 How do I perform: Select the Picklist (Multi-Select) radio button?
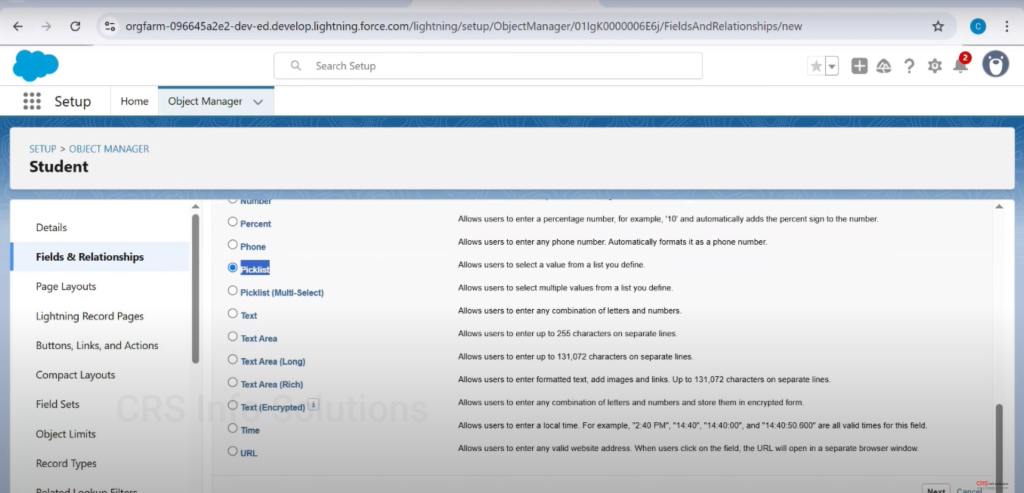click(232, 291)
